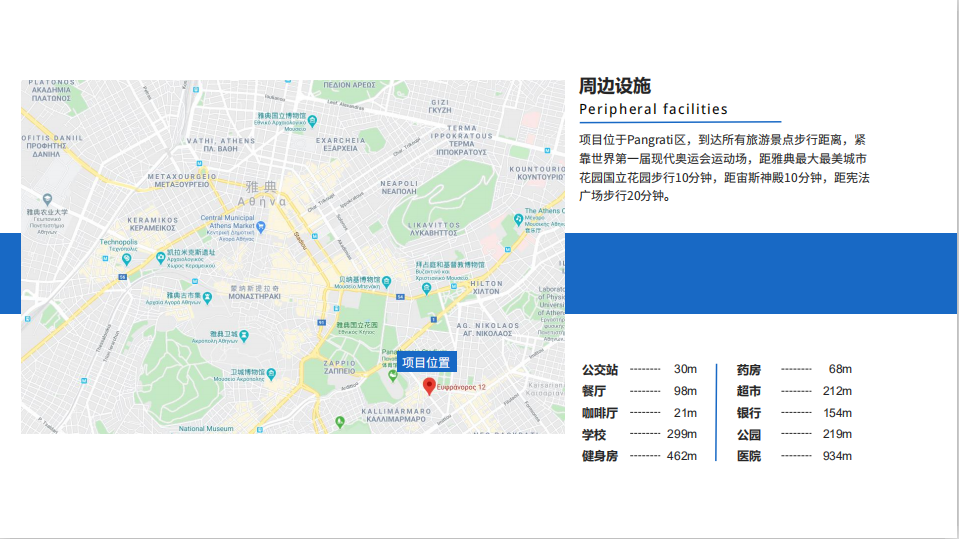Click the 雅典农业大学 university marker

click(x=47, y=200)
